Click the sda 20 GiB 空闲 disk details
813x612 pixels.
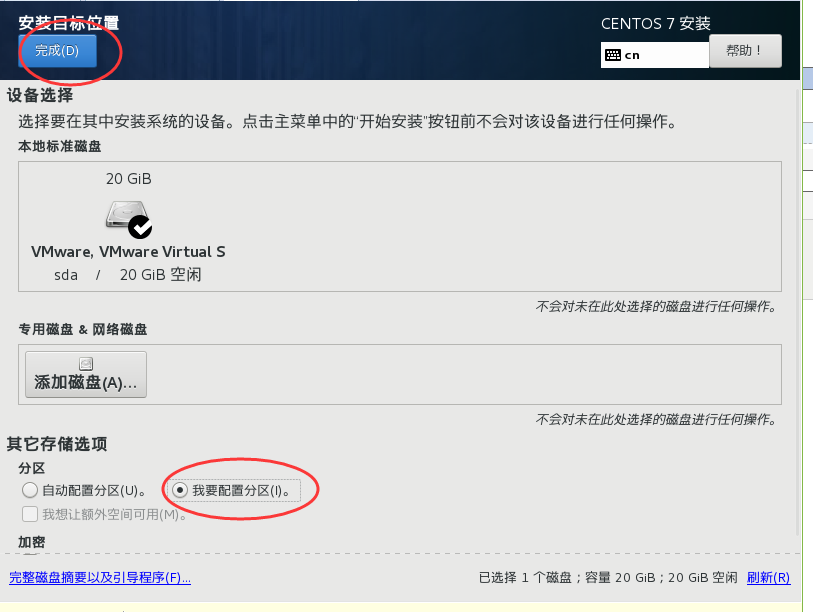coord(128,274)
